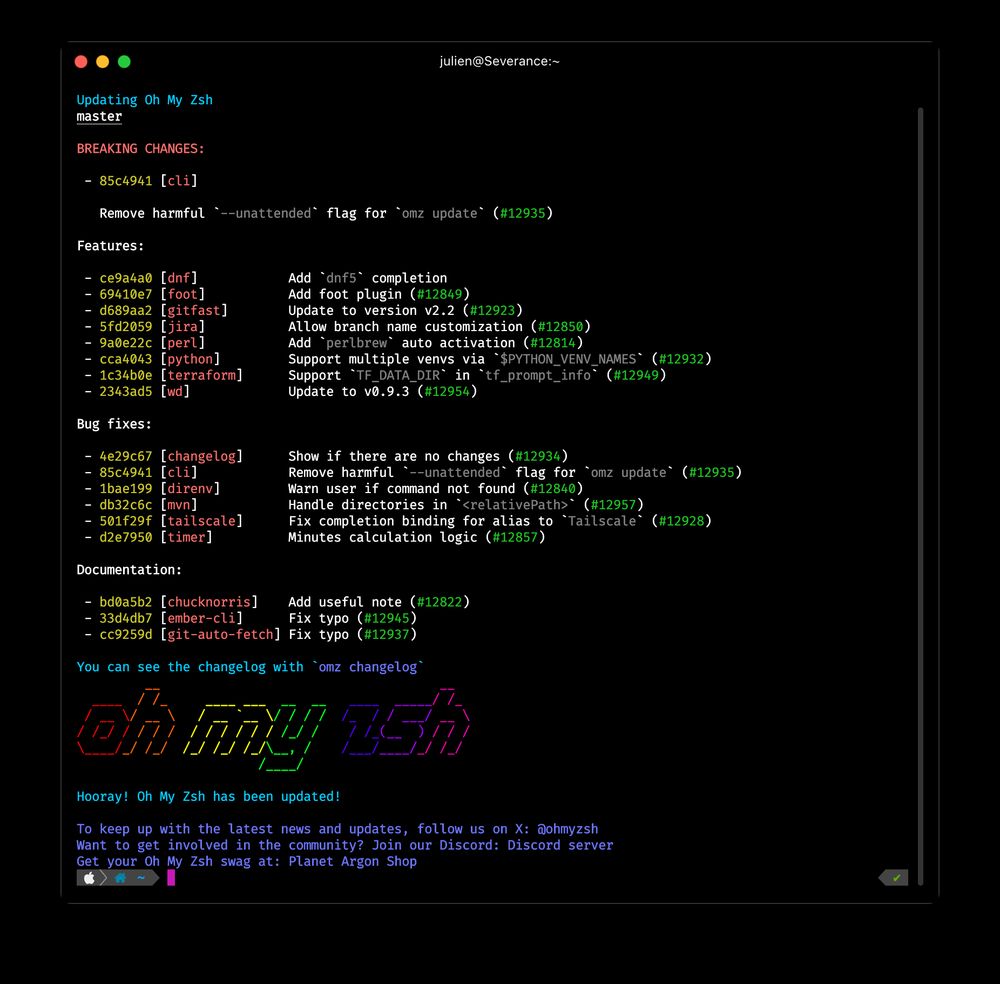
Task: Click the Bug fixes: heading
Action: [114, 424]
